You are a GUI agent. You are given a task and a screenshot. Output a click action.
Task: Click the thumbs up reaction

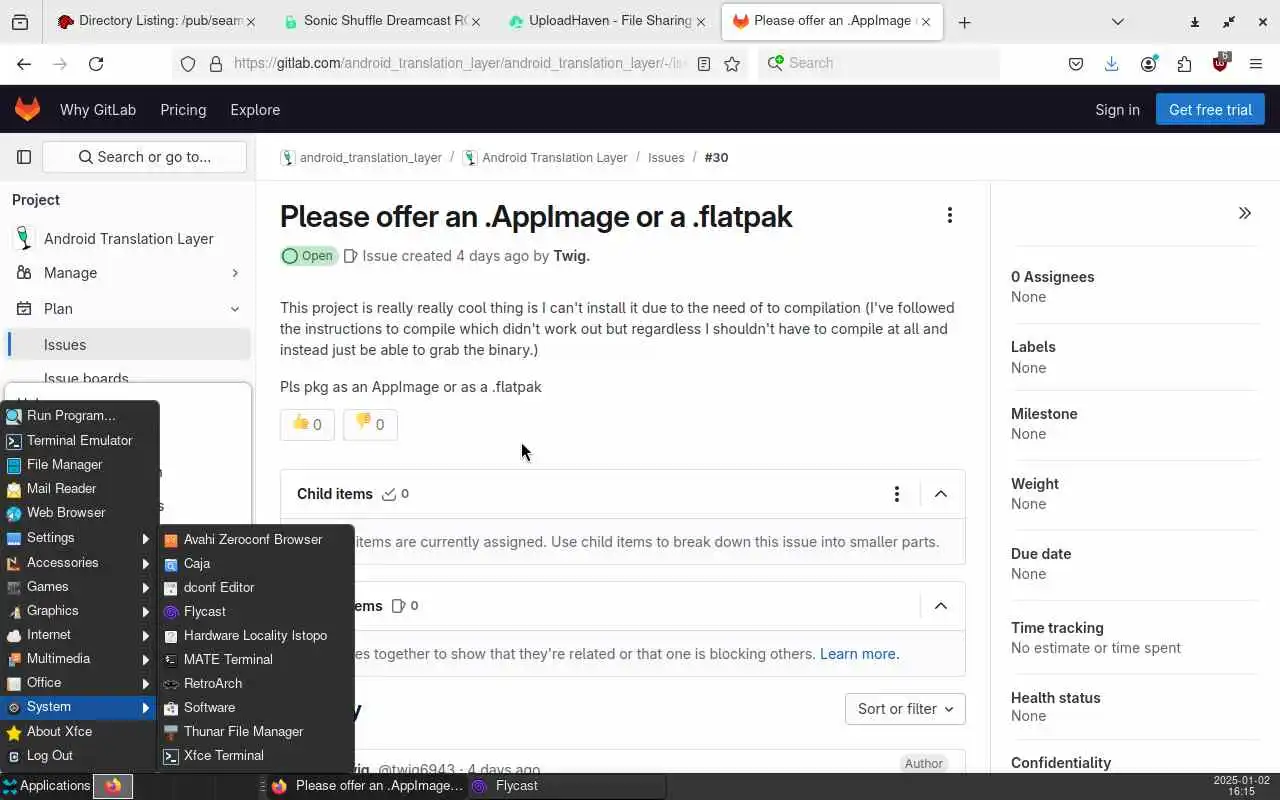[307, 424]
